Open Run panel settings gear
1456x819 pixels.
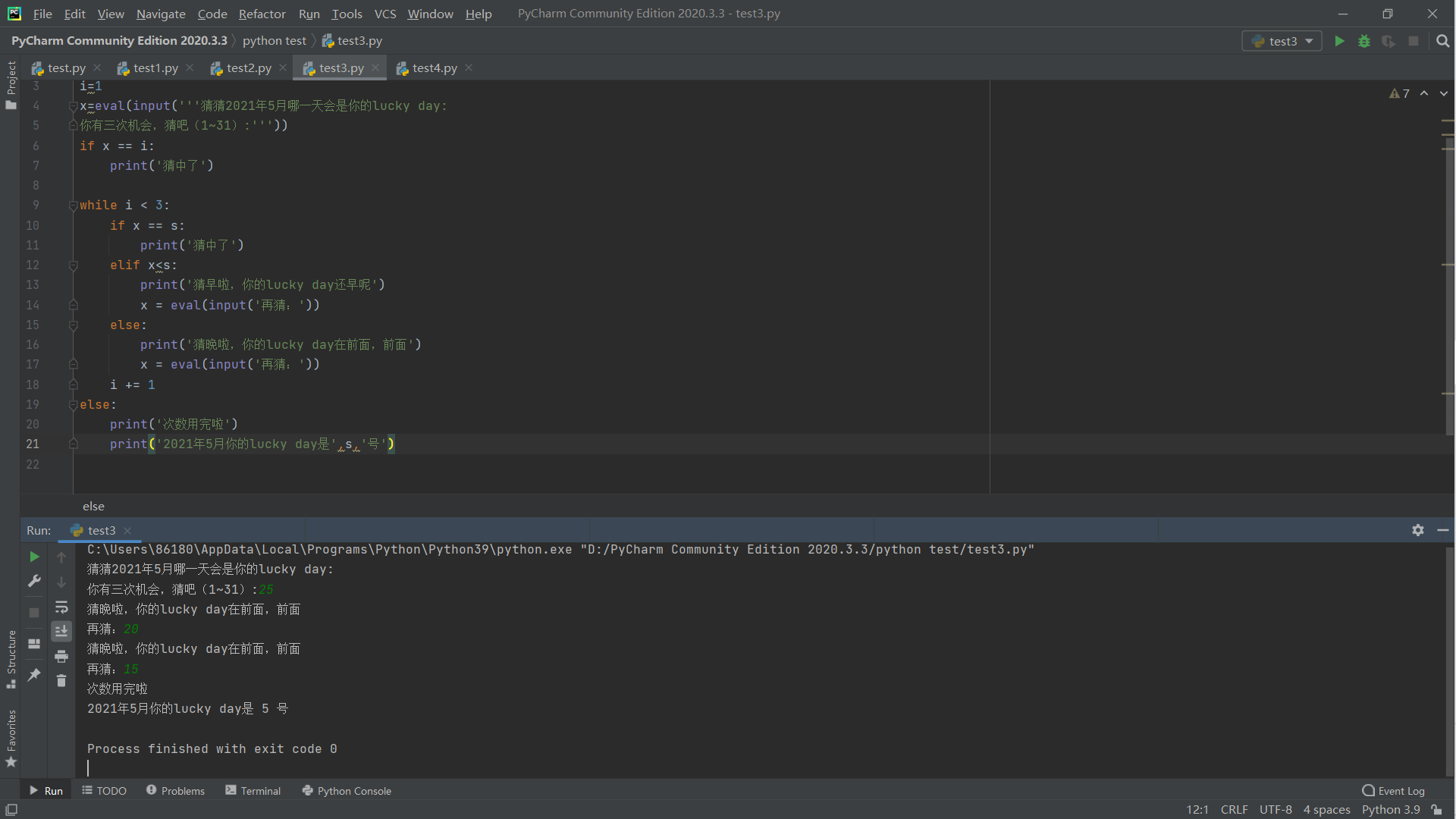pos(1417,530)
